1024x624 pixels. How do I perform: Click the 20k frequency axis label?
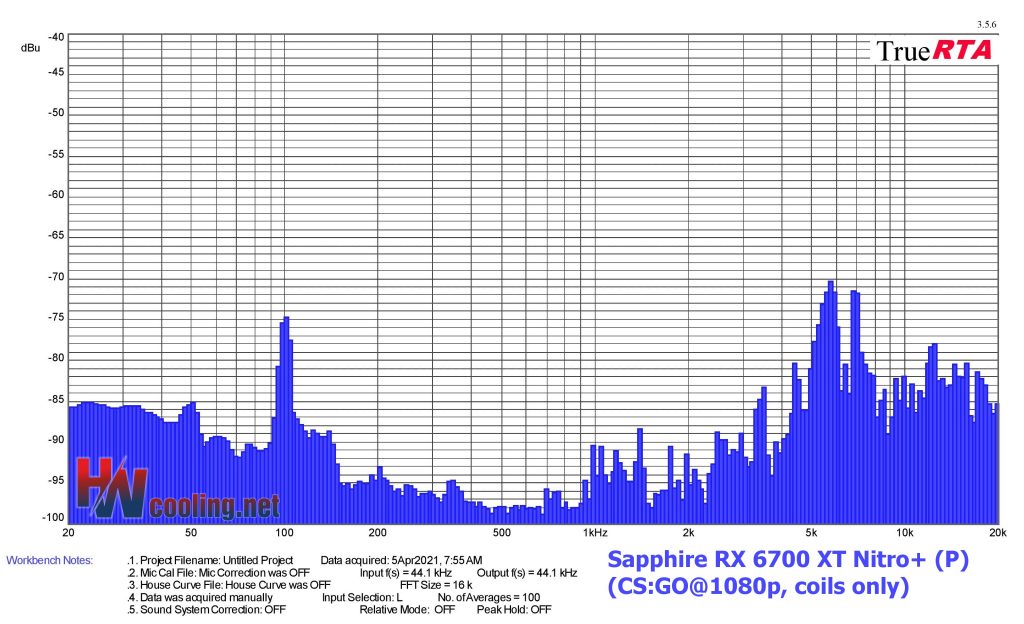pyautogui.click(x=998, y=533)
